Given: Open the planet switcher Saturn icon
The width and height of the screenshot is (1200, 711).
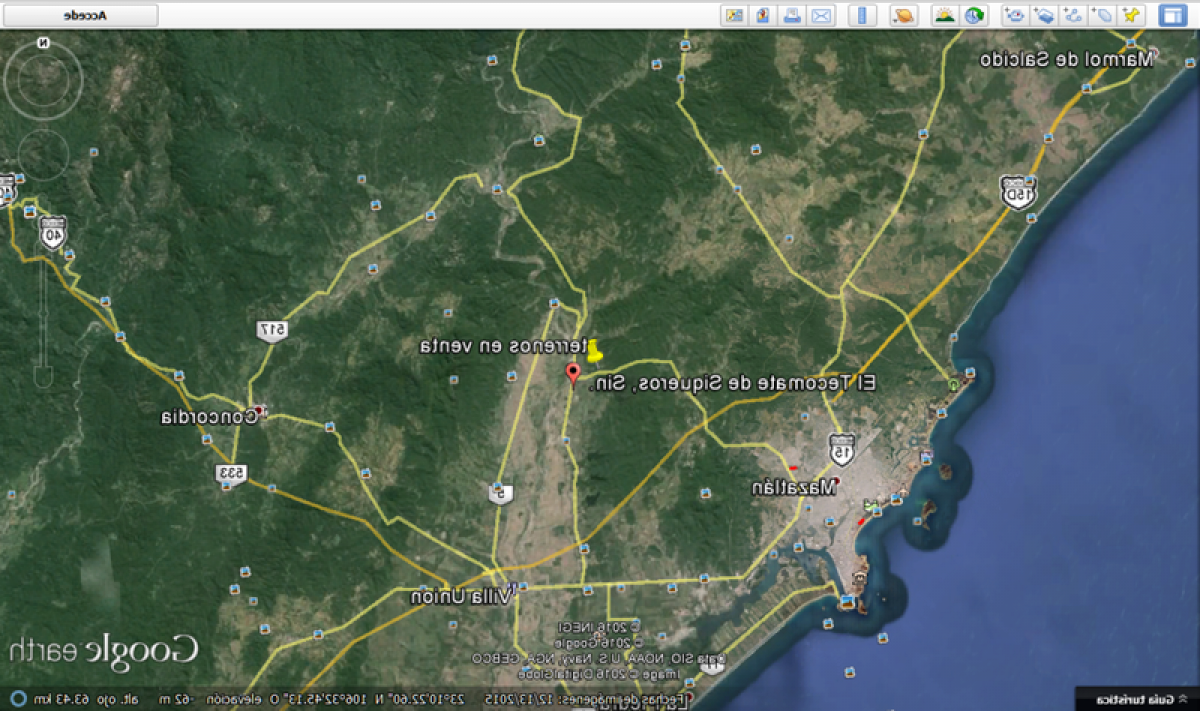Looking at the screenshot, I should click(x=902, y=15).
